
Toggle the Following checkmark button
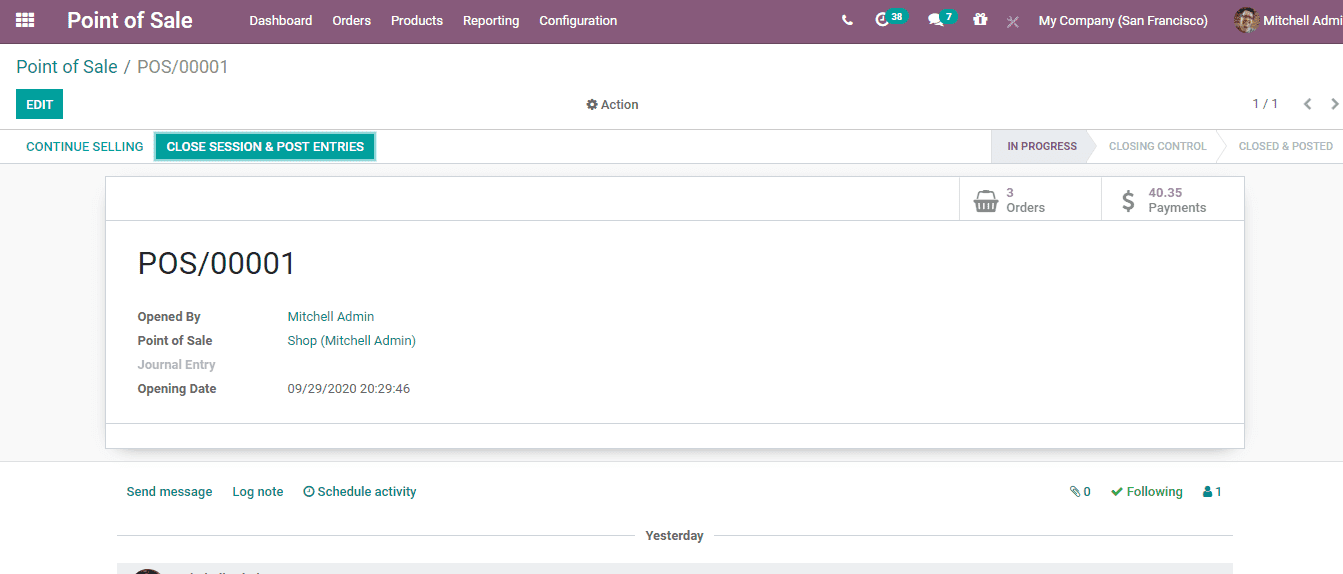tap(1146, 492)
